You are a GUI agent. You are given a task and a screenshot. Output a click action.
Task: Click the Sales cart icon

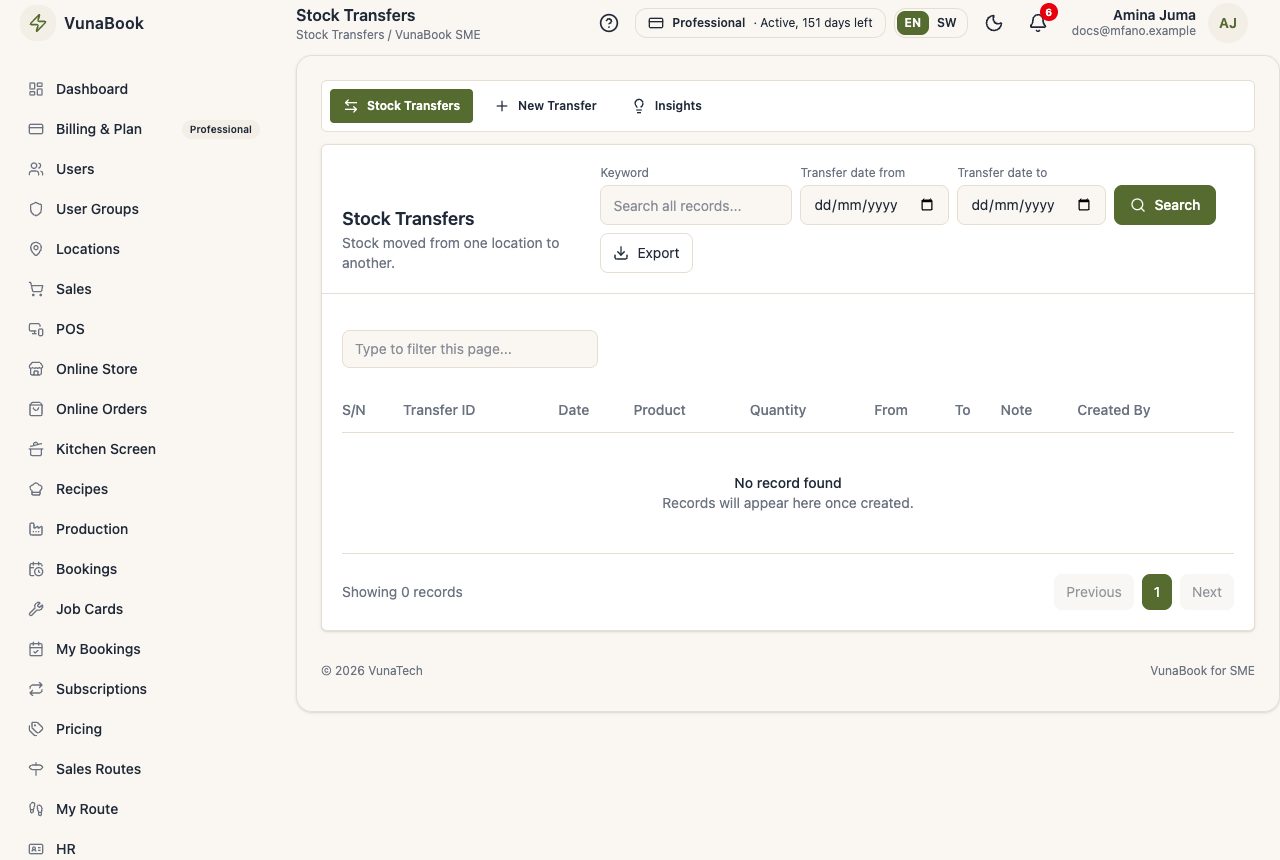(36, 289)
